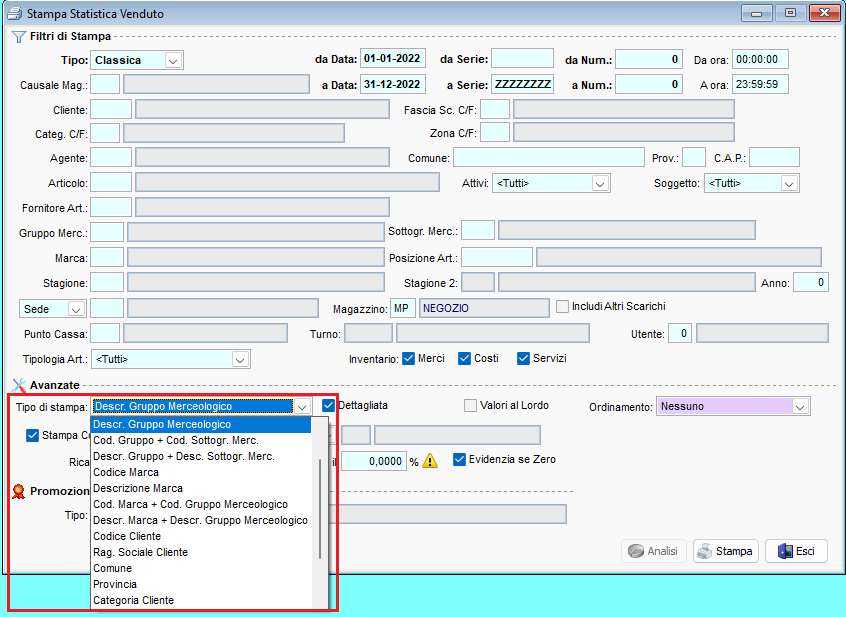Viewport: 846px width, 617px height.
Task: Click the Stampa button
Action: (725, 551)
